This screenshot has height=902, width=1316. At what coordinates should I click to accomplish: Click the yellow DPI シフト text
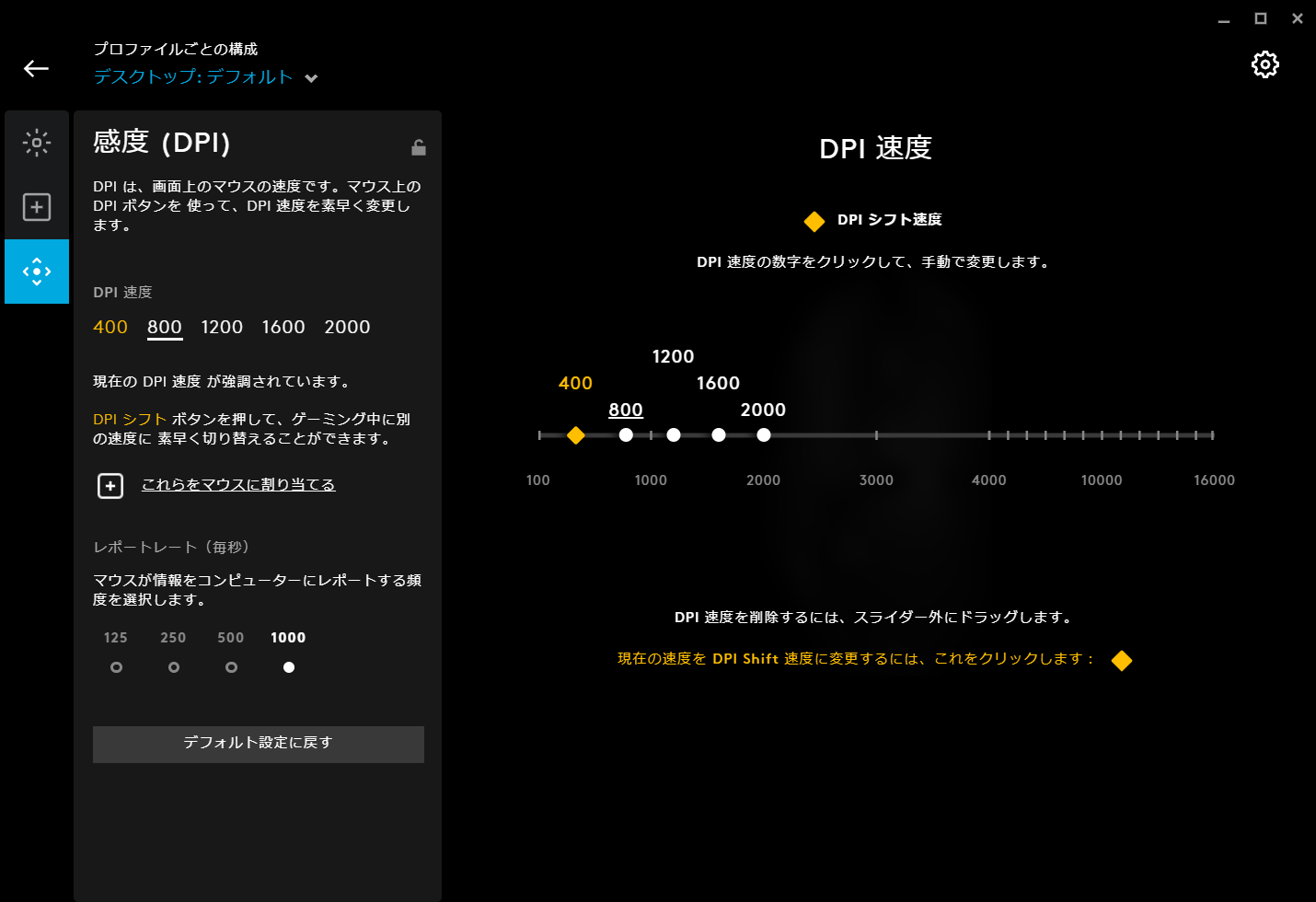click(130, 420)
